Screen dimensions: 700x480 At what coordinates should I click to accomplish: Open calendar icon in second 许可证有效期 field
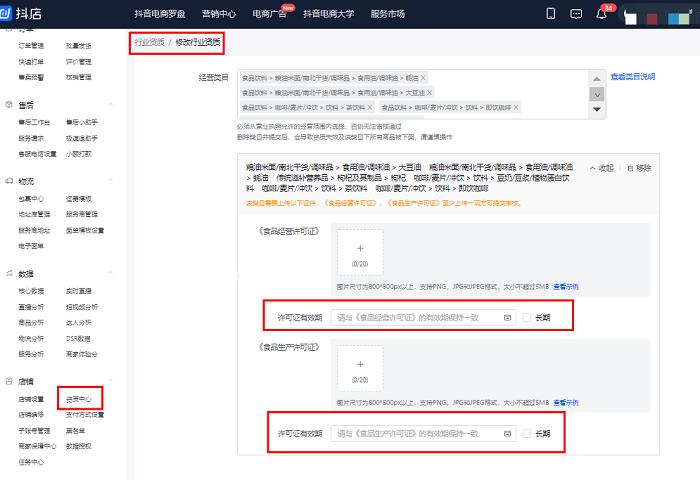click(509, 433)
